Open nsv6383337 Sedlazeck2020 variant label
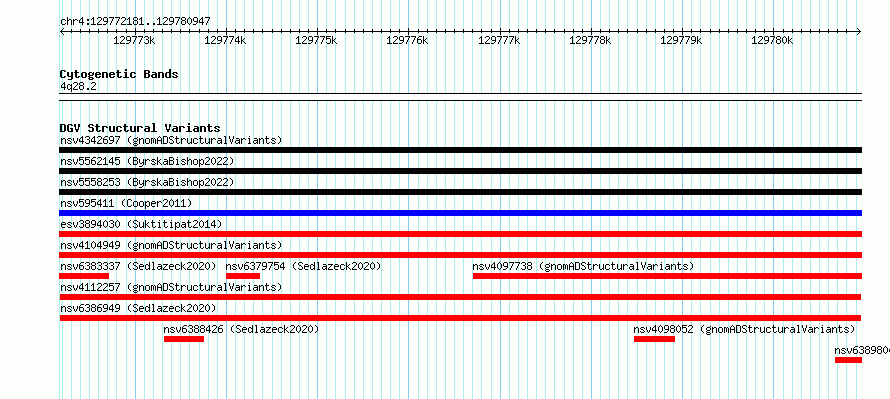 coord(138,266)
